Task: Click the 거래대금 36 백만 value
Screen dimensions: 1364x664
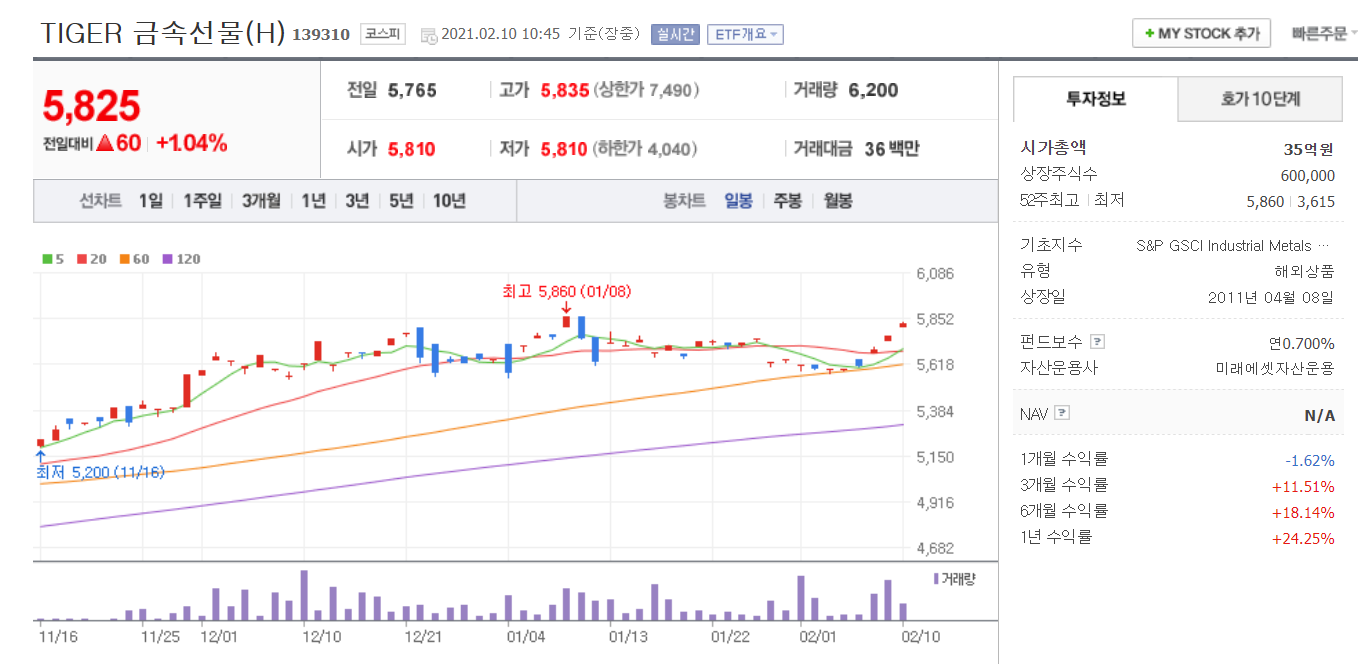Action: pyautogui.click(x=892, y=149)
